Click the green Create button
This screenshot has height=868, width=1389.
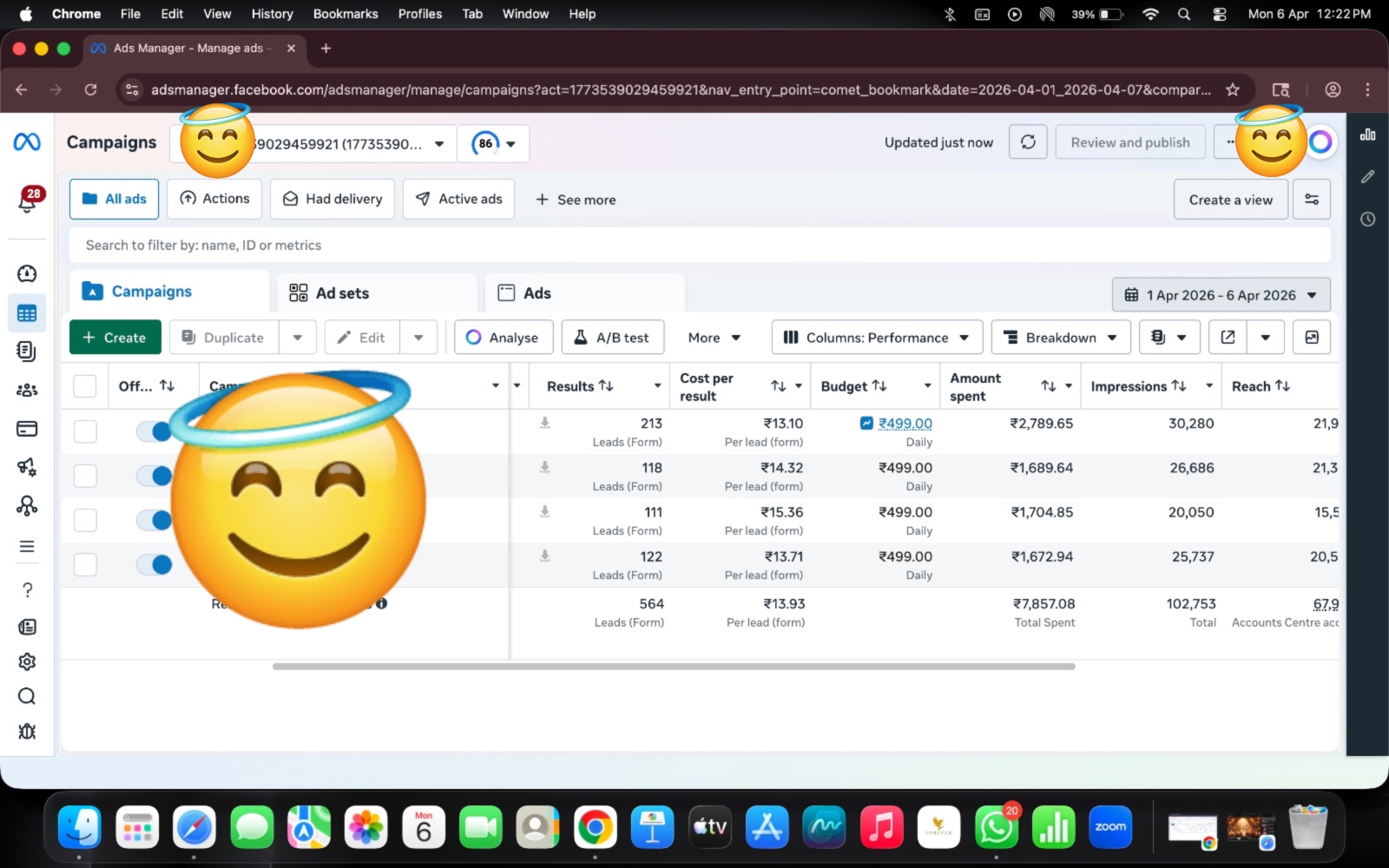pyautogui.click(x=115, y=338)
